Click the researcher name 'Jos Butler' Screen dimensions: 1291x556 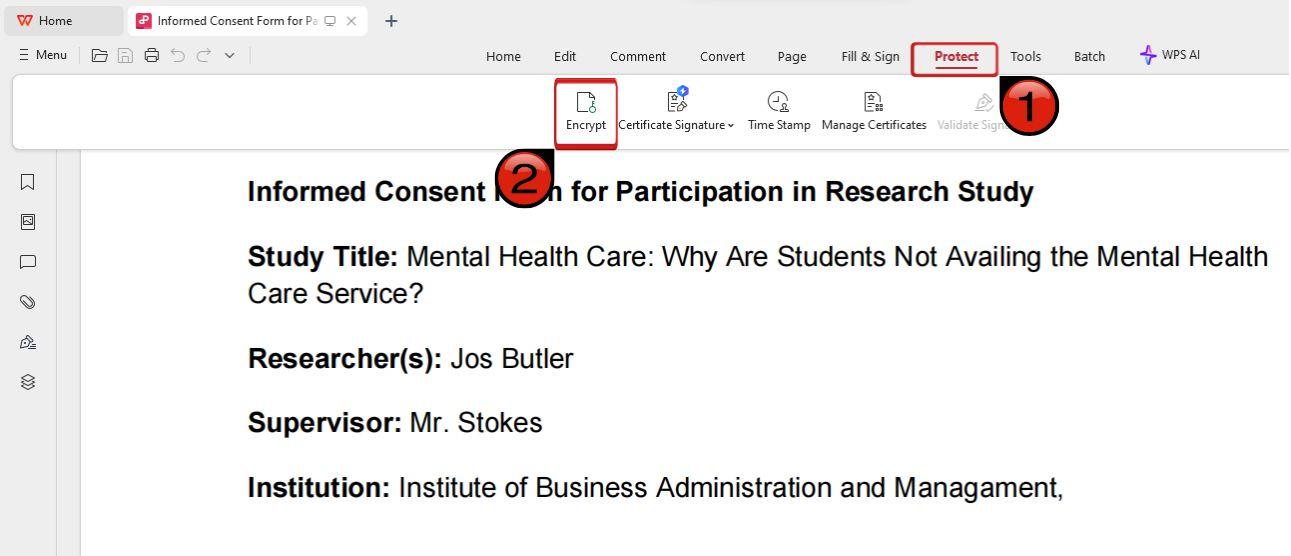click(512, 358)
